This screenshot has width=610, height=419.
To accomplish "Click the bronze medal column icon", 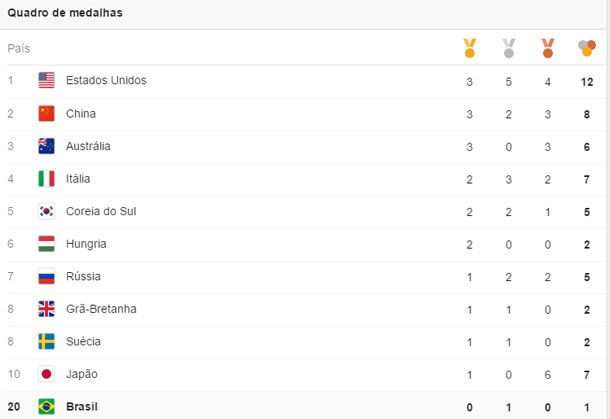I will pos(548,47).
